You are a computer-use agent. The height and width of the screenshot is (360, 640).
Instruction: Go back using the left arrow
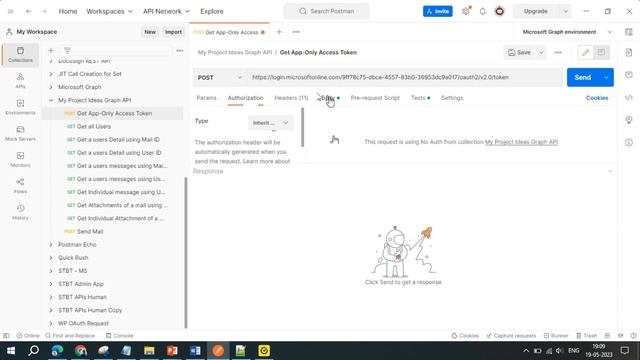29,11
